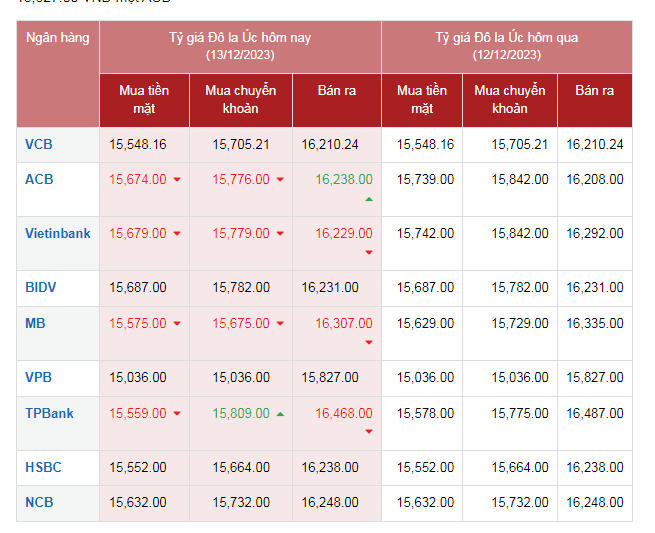Click red down arrow beside ACB 15,674.00
Screen dimensions: 655x533
pos(177,180)
